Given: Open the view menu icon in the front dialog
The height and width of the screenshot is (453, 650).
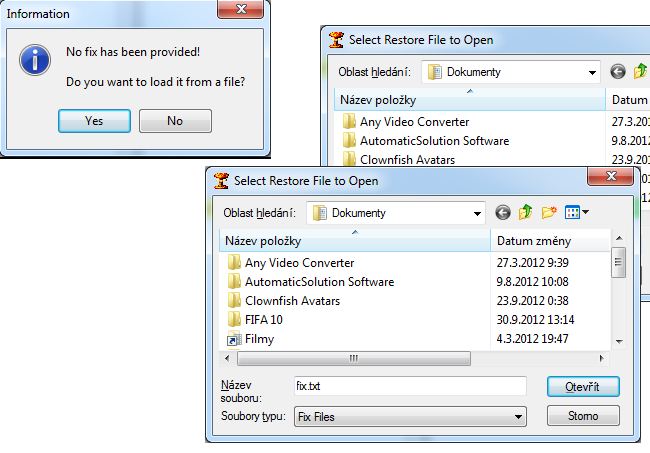Looking at the screenshot, I should [x=577, y=212].
